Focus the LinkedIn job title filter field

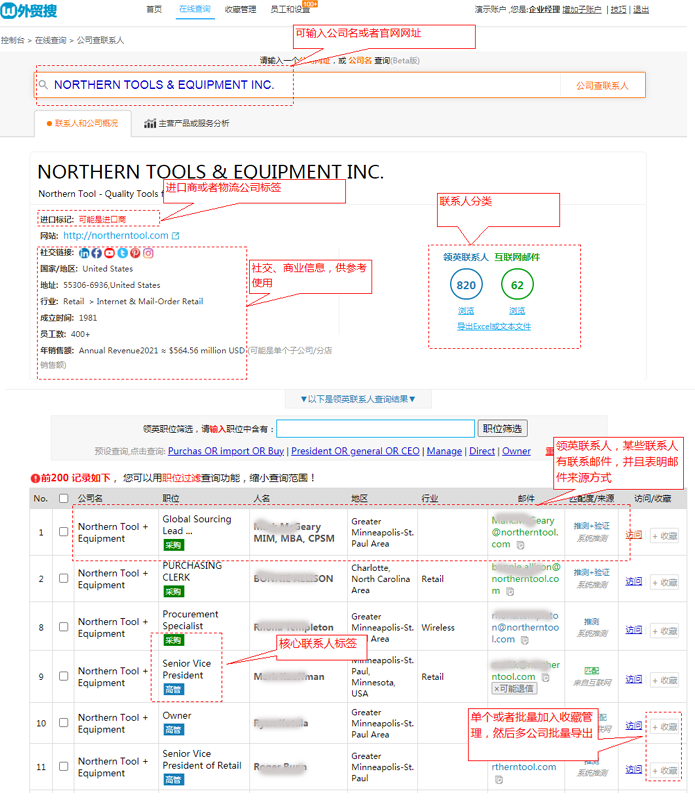(376, 429)
